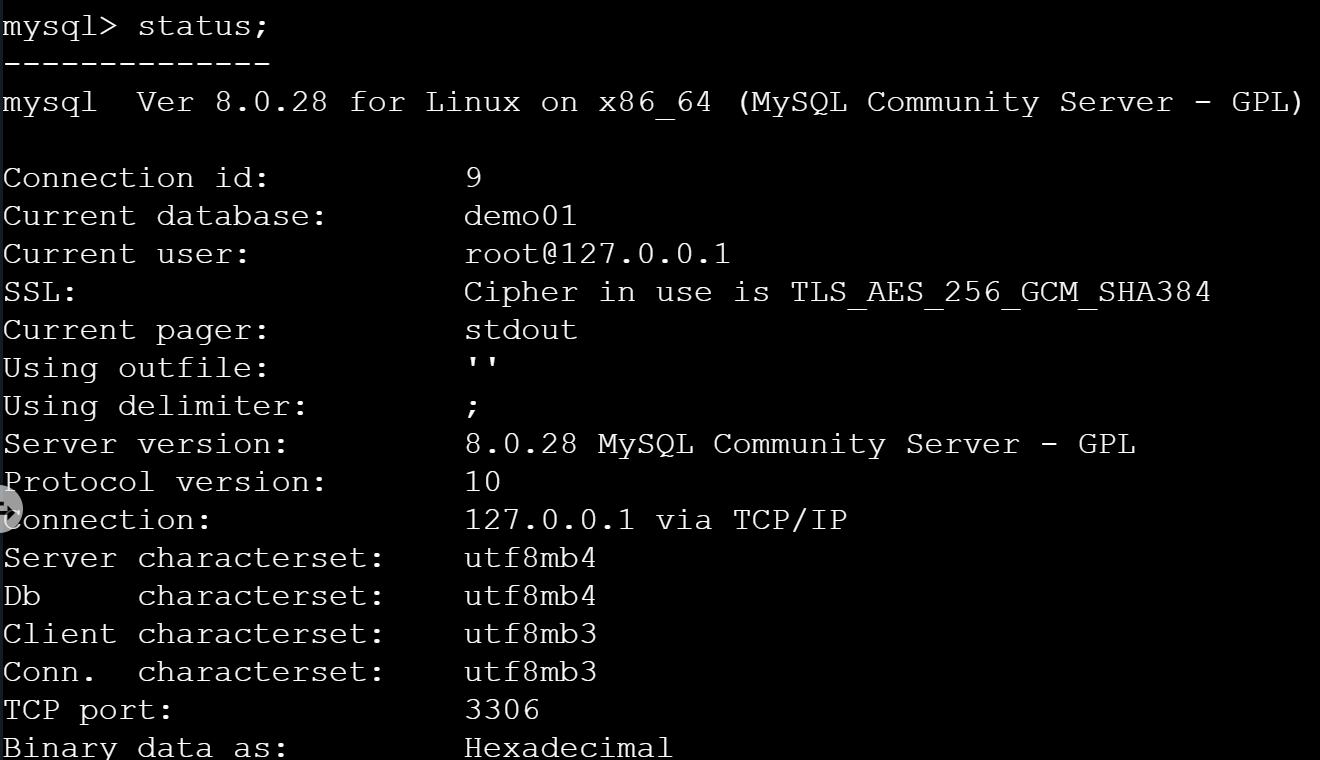Click the Client characterset value 'utf8mb3'

[530, 634]
